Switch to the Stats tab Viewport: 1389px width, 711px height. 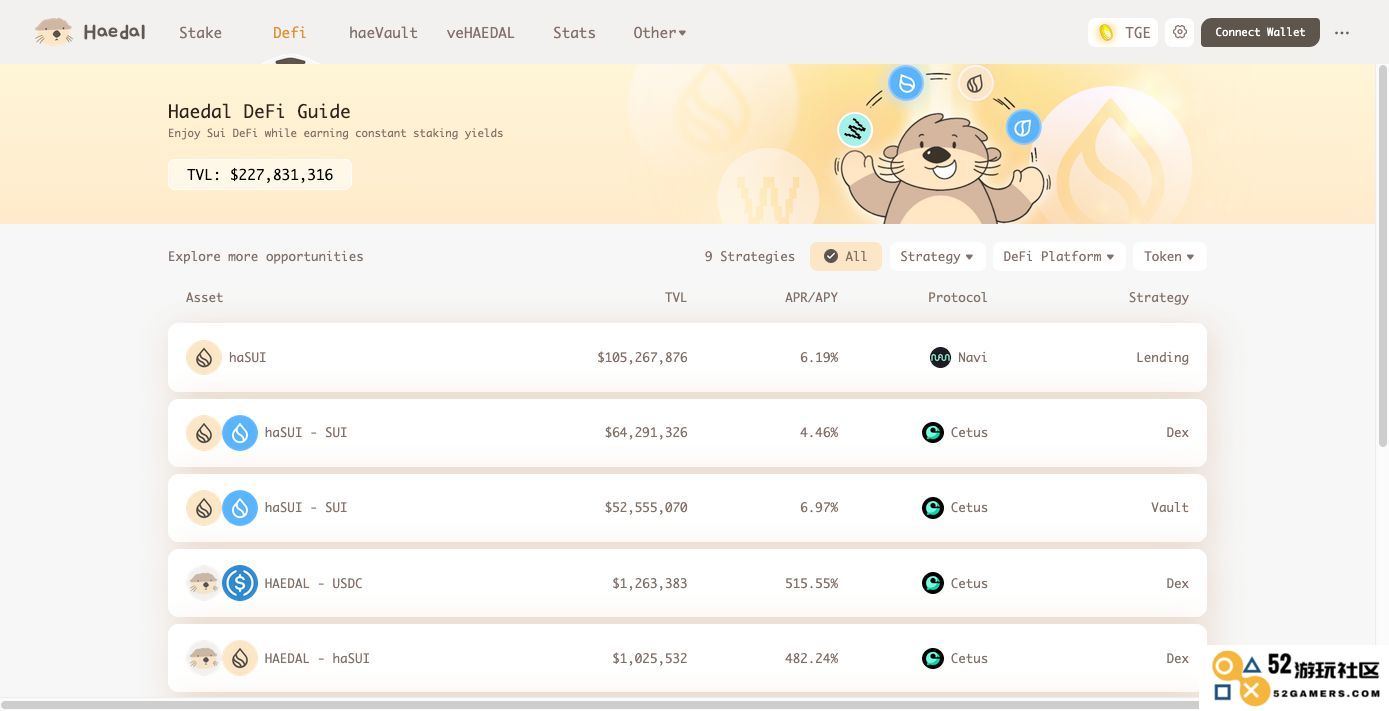pyautogui.click(x=574, y=32)
